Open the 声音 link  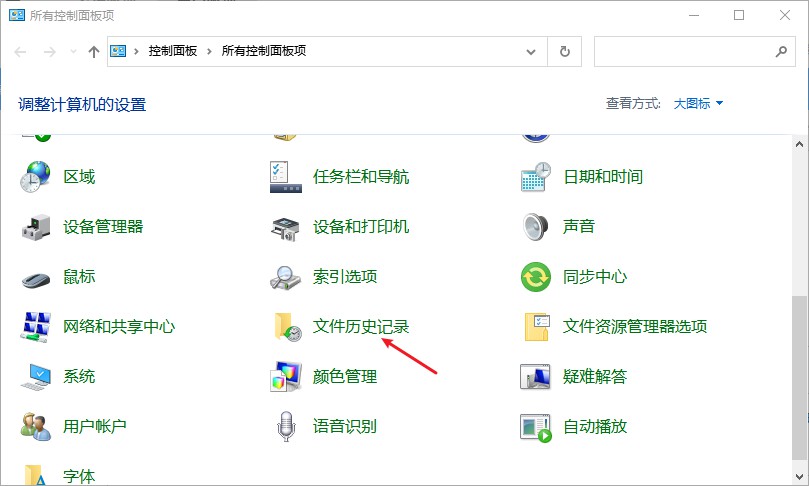[578, 227]
